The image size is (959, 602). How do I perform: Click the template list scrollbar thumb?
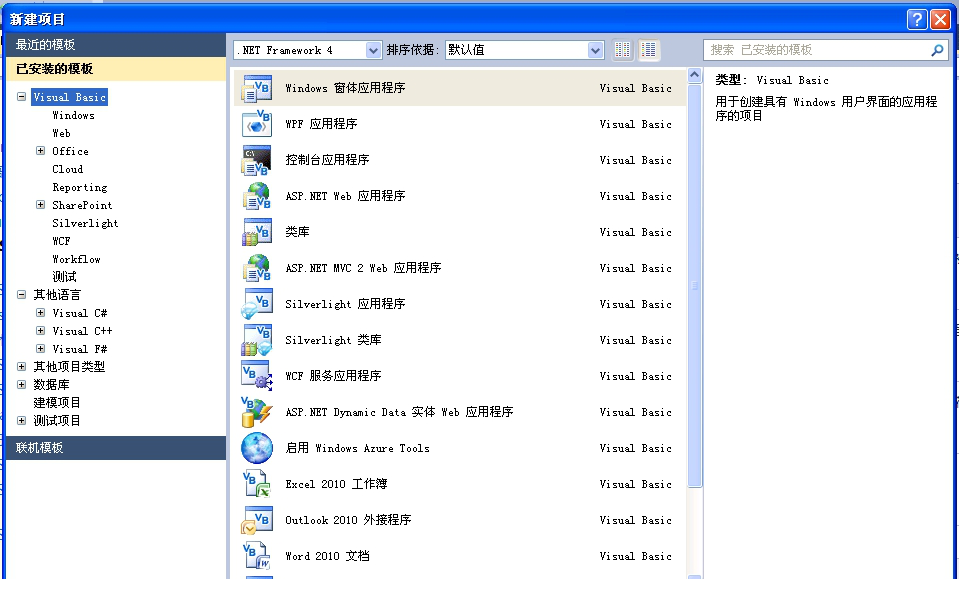pos(694,285)
